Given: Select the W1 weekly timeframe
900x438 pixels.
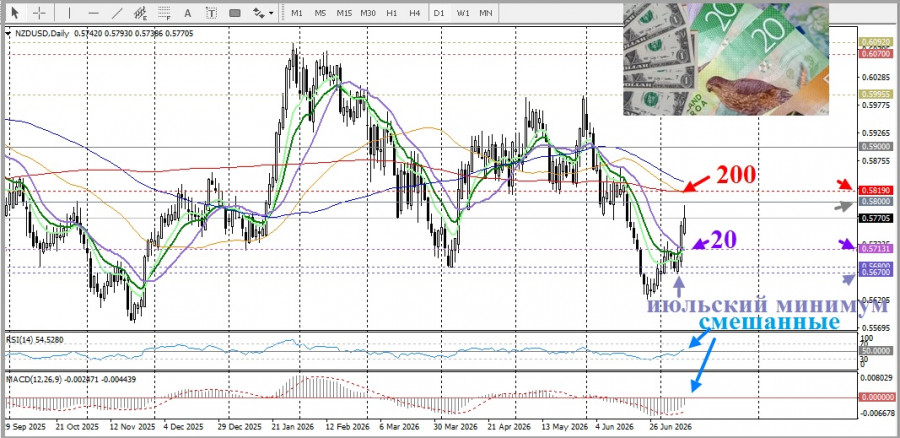Looking at the screenshot, I should [463, 12].
